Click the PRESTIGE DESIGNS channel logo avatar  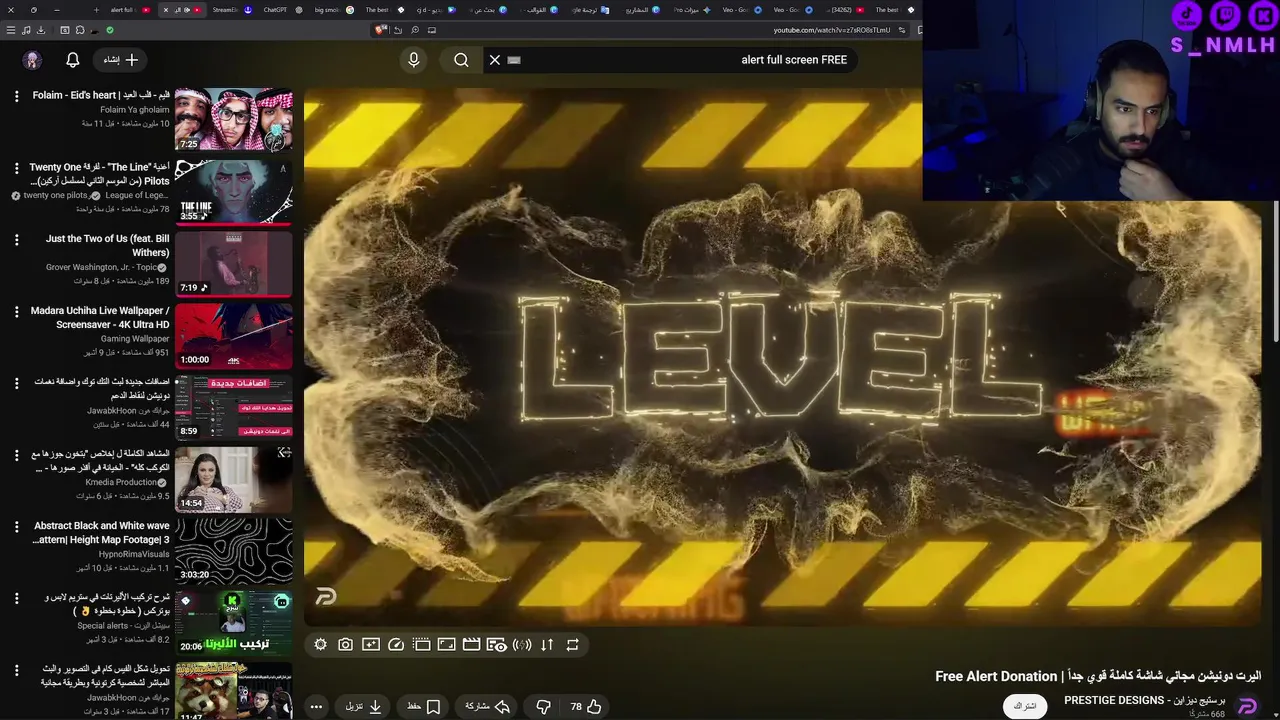click(1247, 706)
